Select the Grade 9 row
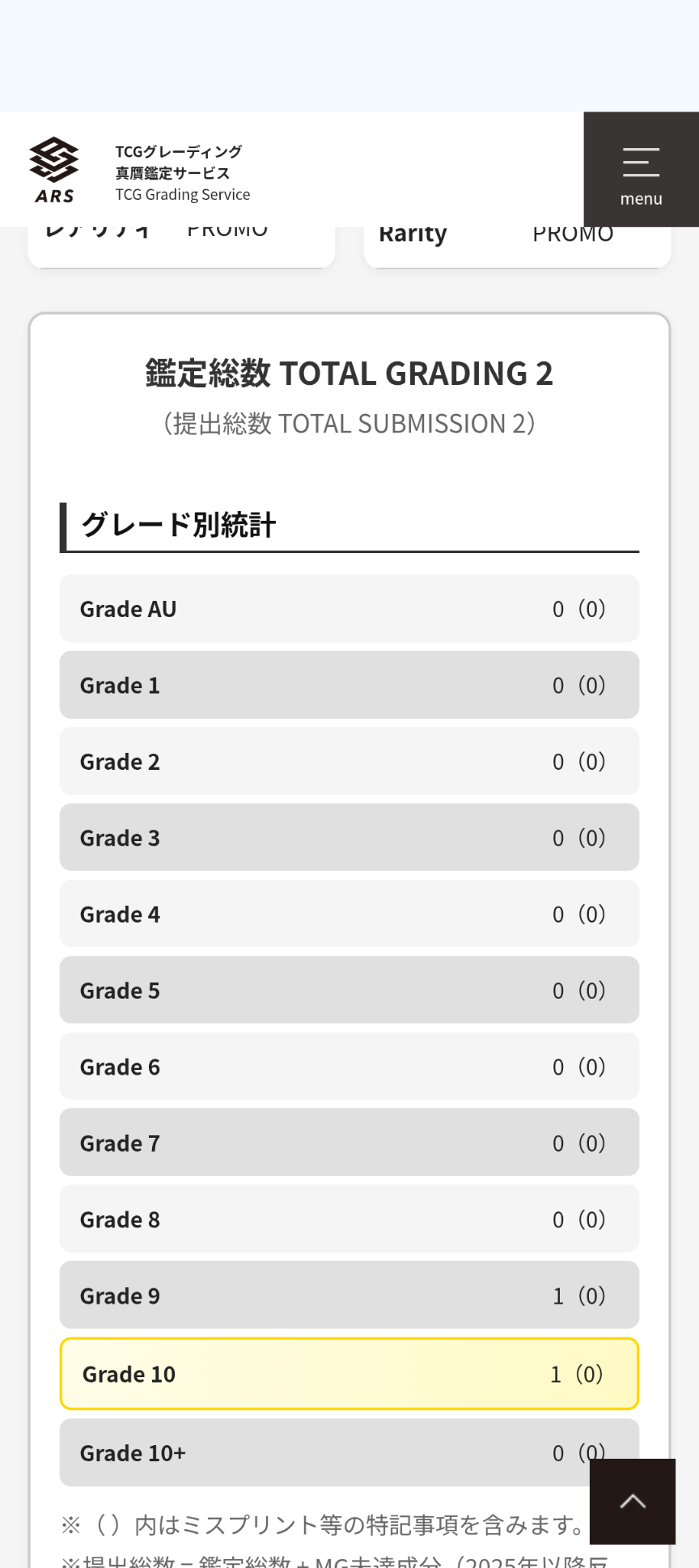Image resolution: width=699 pixels, height=1568 pixels. point(349,1295)
